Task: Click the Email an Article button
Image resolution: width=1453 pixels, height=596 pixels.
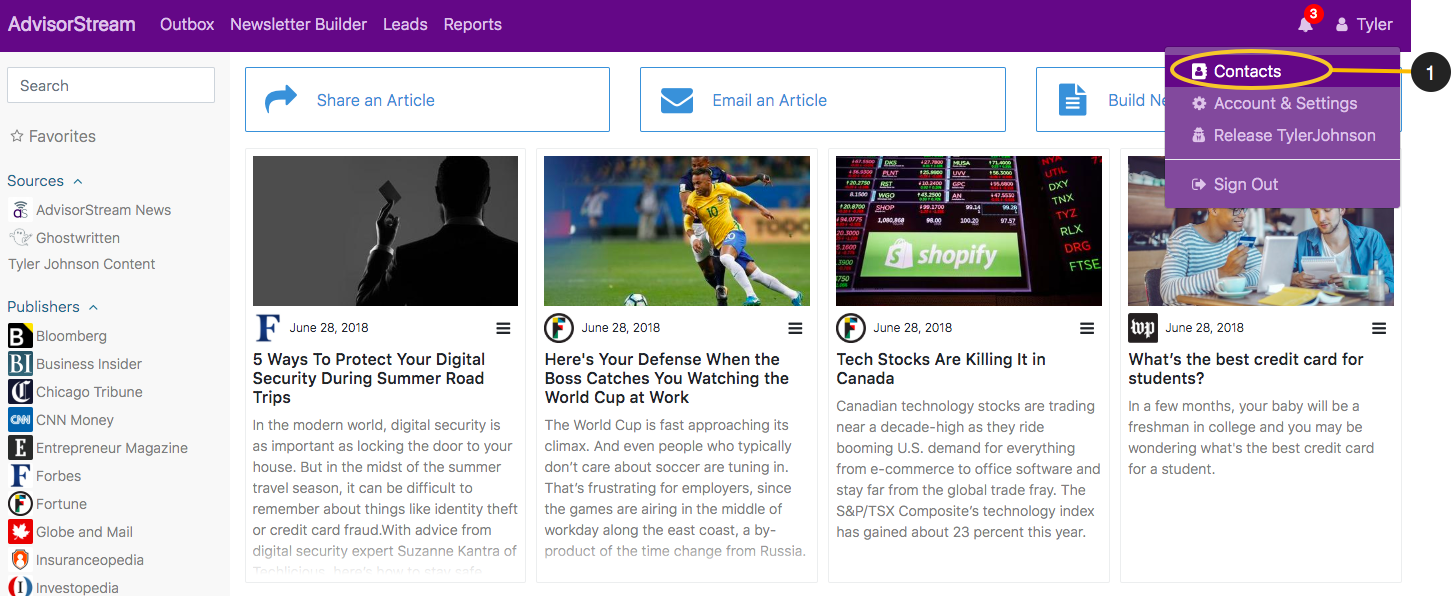Action: (822, 100)
